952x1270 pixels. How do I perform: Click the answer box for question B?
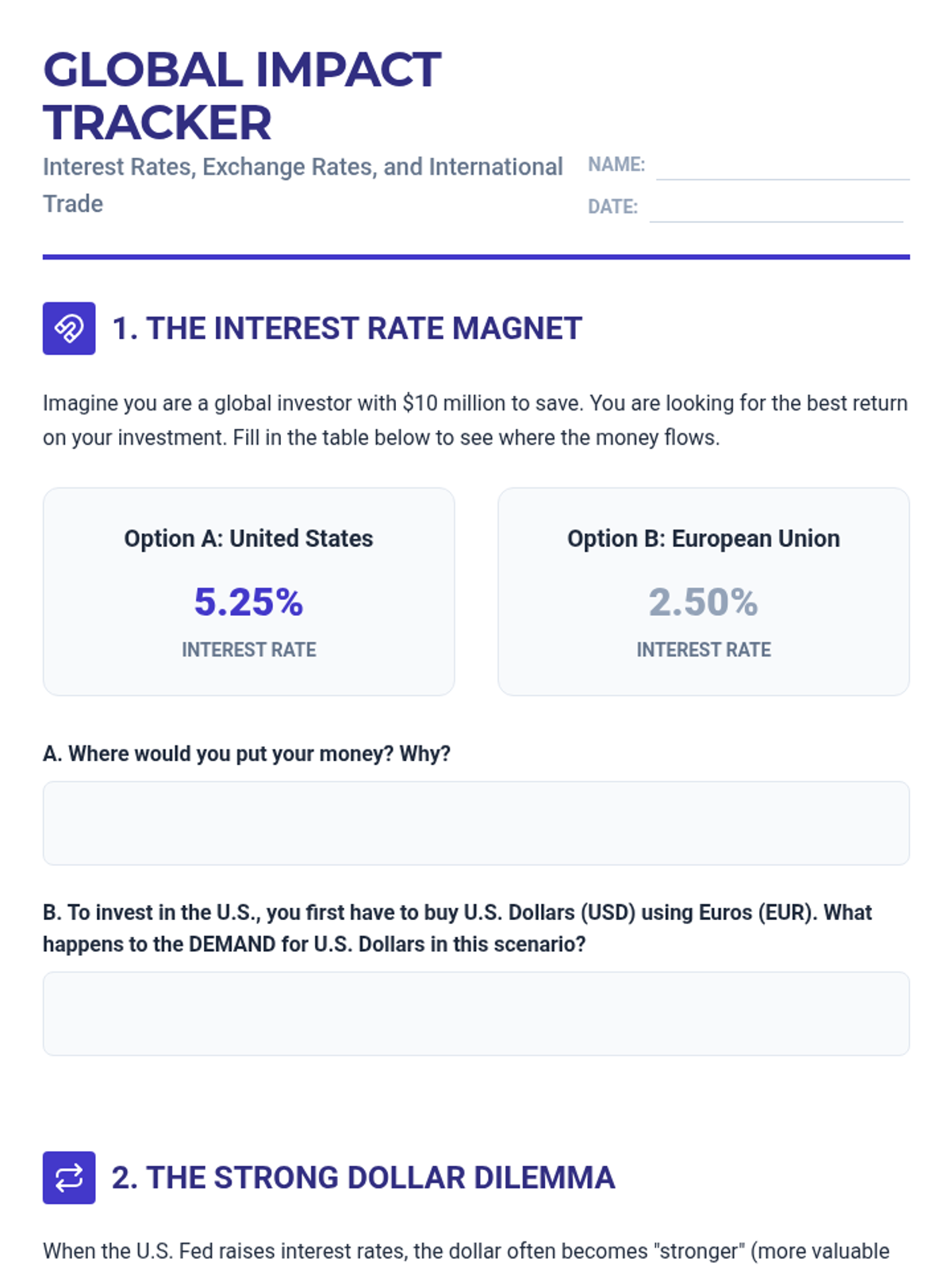click(476, 1014)
